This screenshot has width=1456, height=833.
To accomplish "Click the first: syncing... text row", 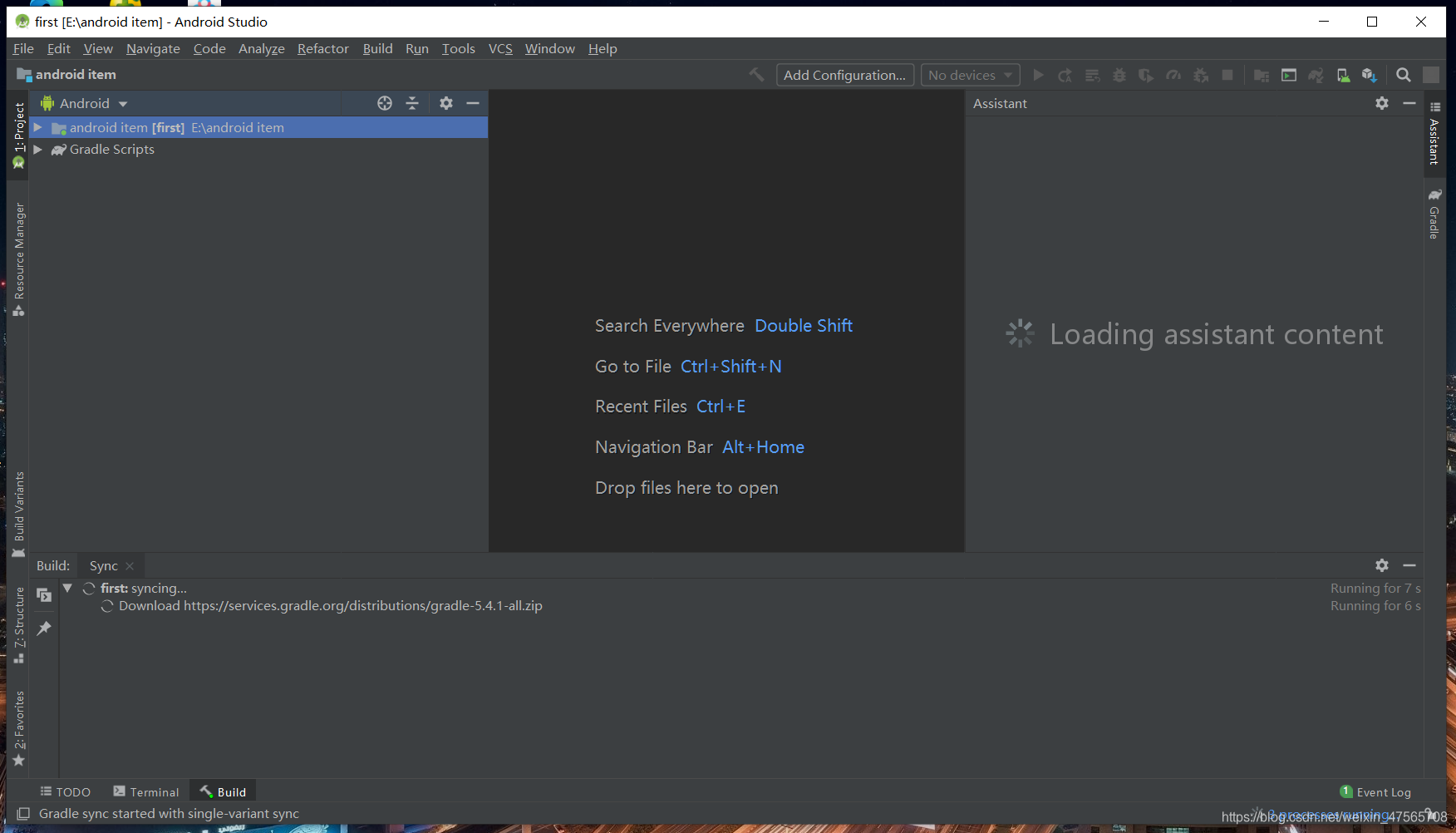I will coord(144,589).
